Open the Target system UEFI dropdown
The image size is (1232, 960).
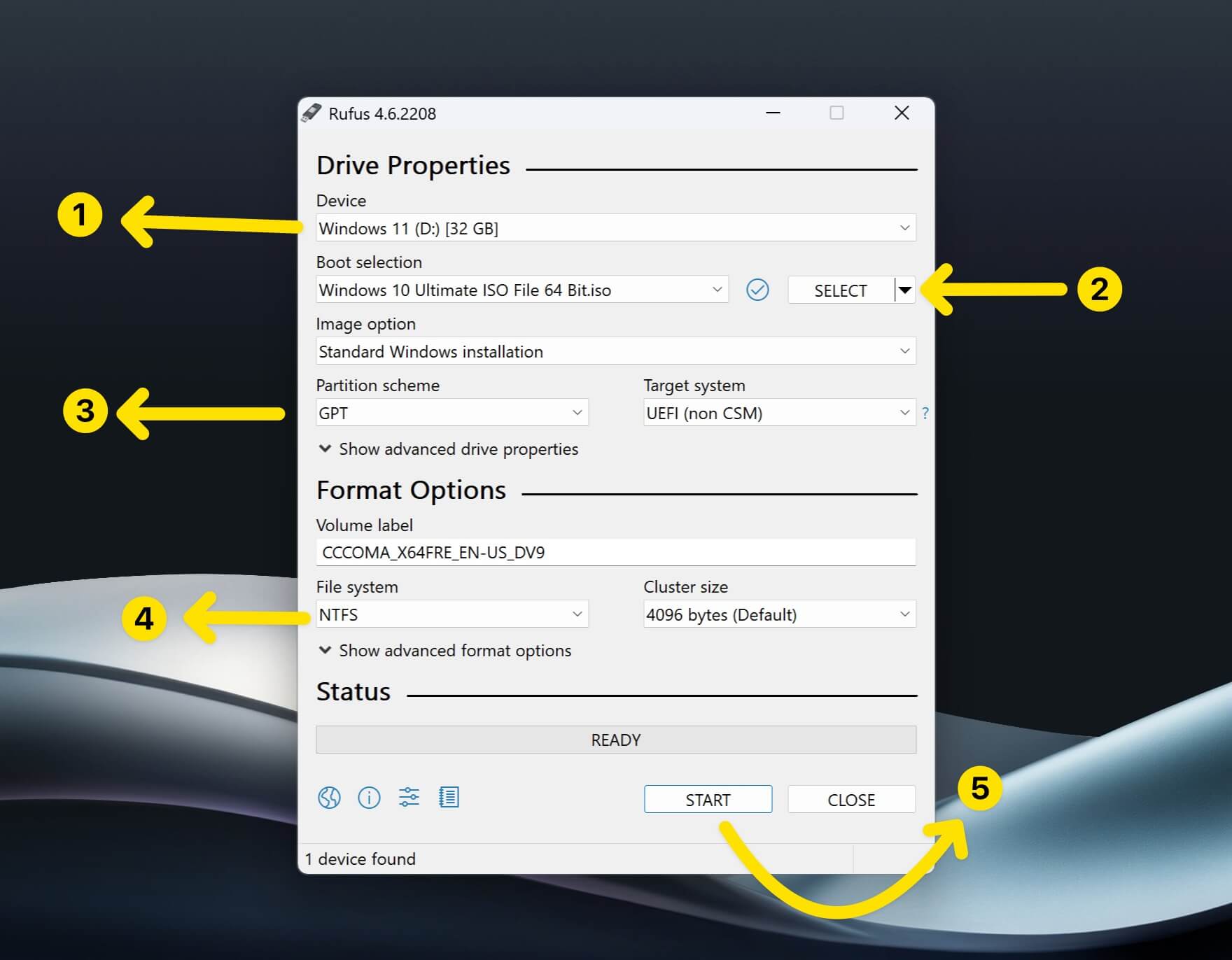(780, 413)
